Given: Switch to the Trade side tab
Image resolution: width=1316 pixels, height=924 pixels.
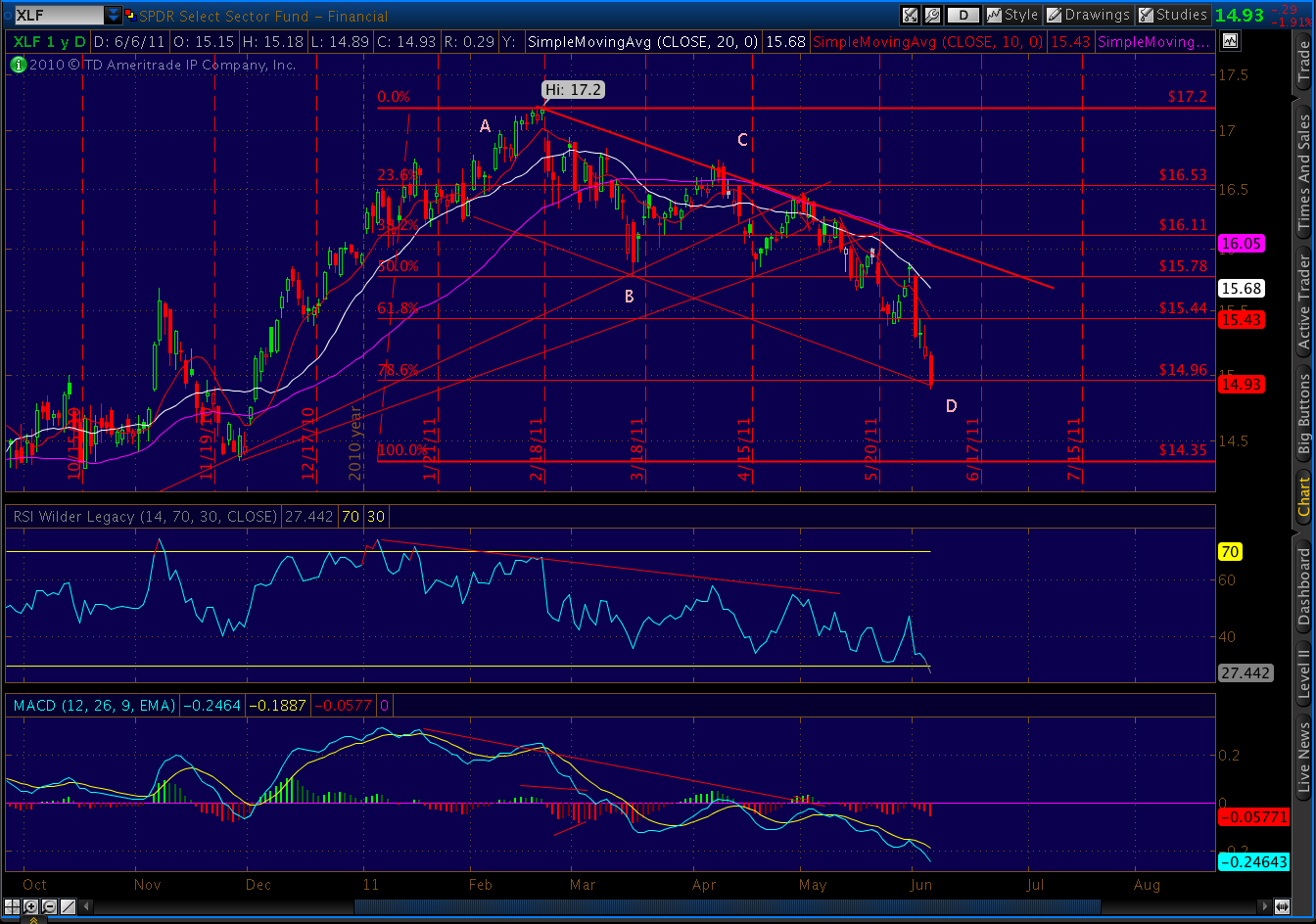Looking at the screenshot, I should 1303,63.
